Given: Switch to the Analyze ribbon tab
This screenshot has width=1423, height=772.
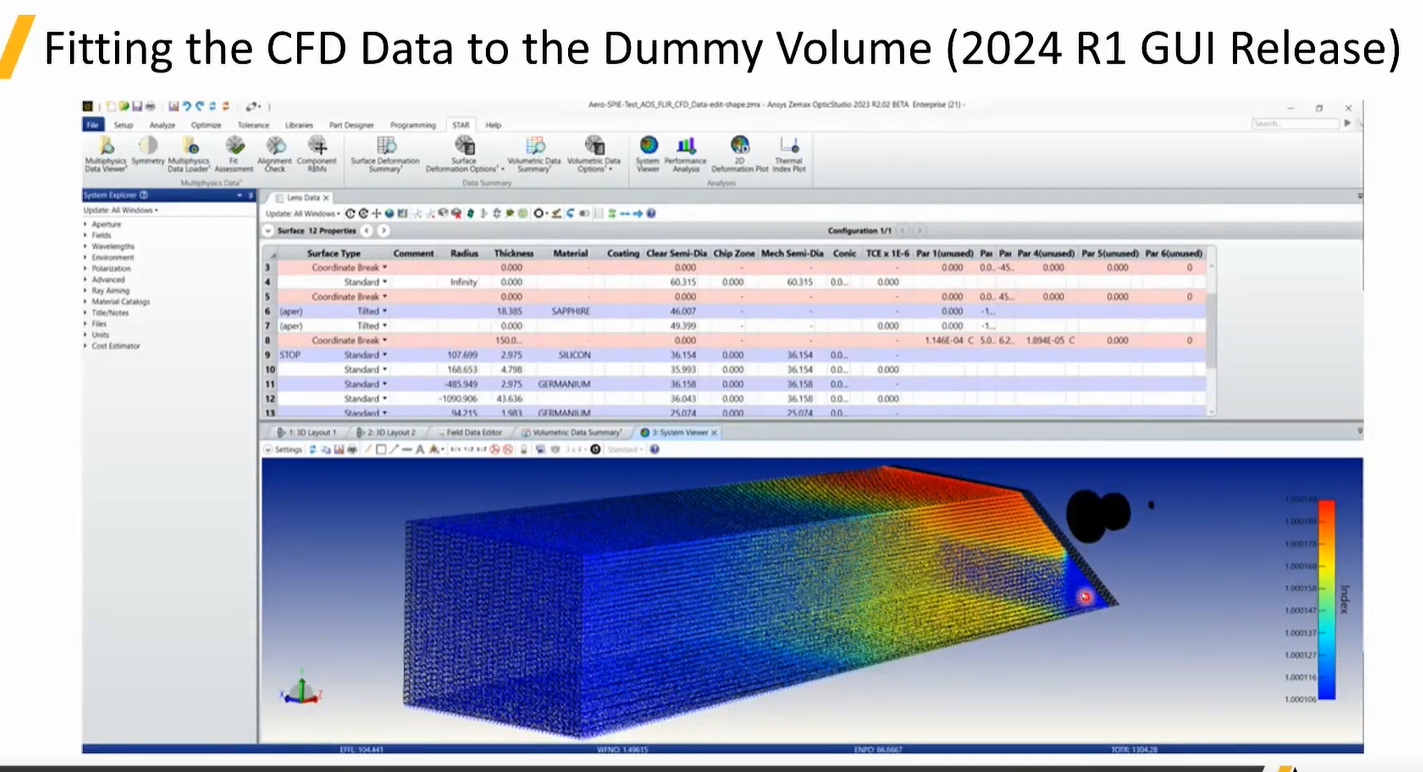Looking at the screenshot, I should [162, 125].
